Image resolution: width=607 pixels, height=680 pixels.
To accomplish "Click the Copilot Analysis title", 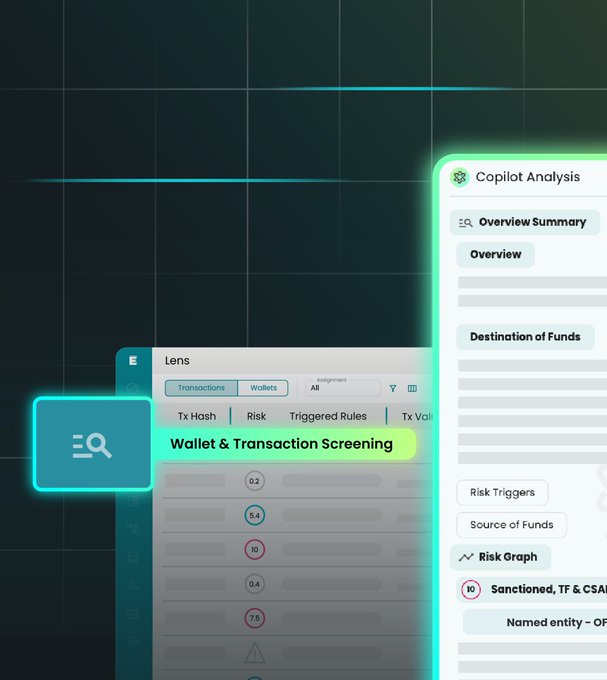I will [528, 177].
